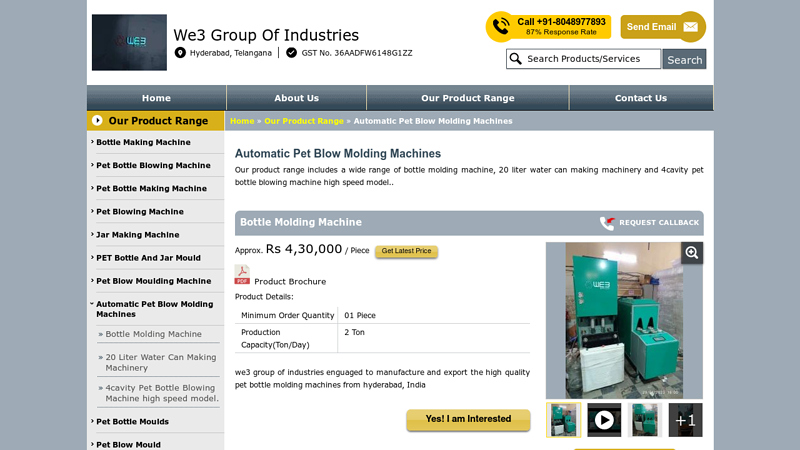The image size is (800, 450).
Task: Click the Our Product Range sidebar header
Action: 156,121
